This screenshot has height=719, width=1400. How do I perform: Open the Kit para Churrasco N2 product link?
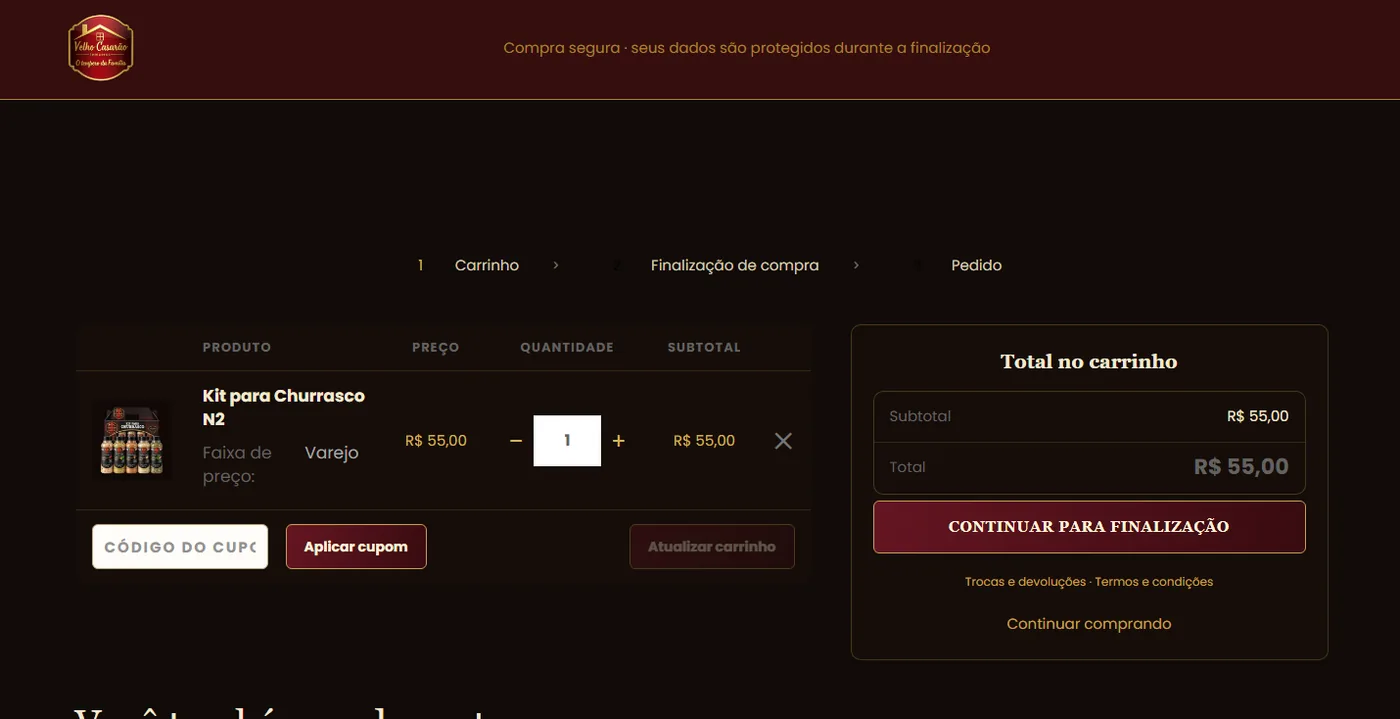pyautogui.click(x=283, y=407)
